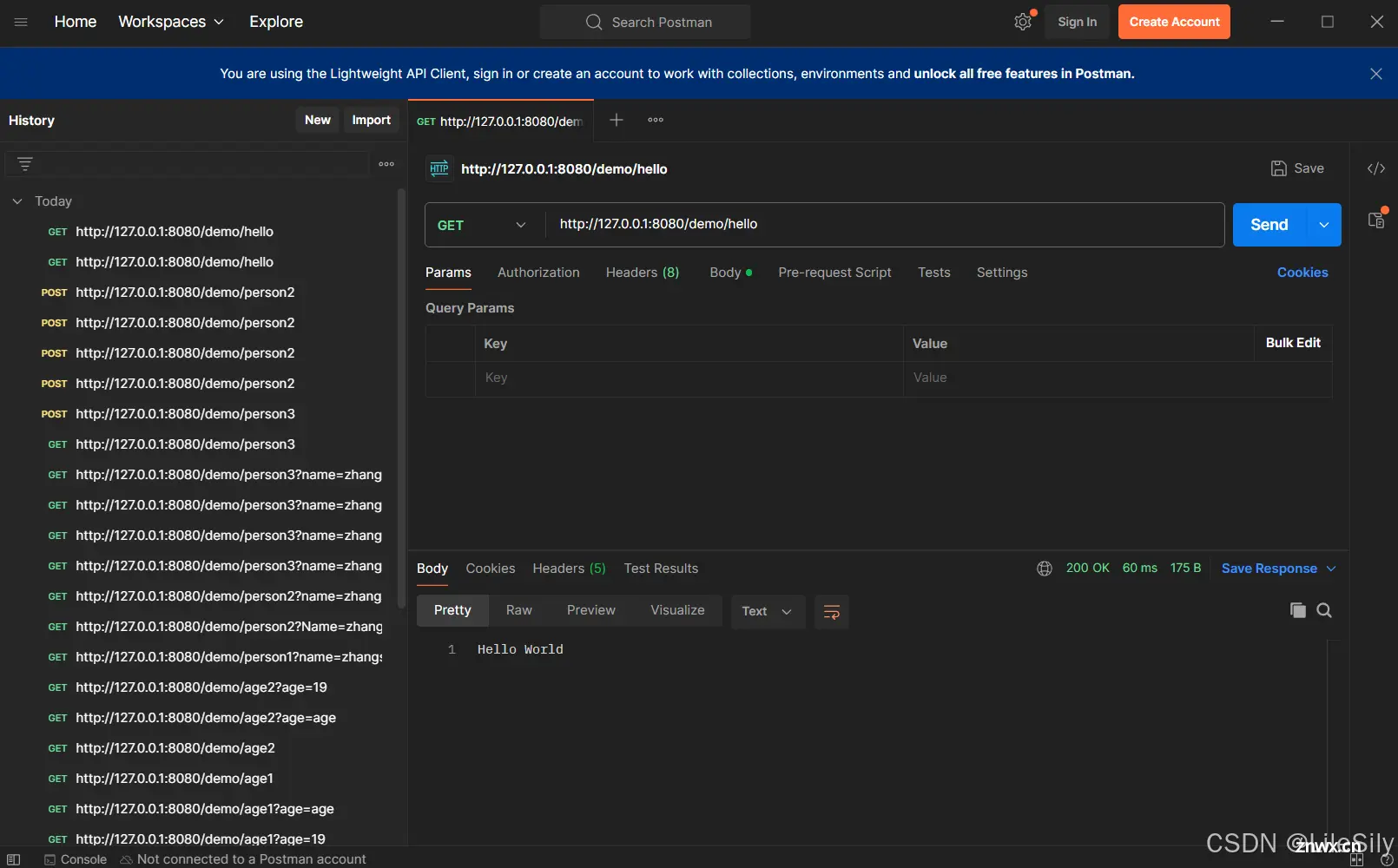Dismiss the blue sign-in banner
Image resolution: width=1398 pixels, height=868 pixels.
point(1376,74)
